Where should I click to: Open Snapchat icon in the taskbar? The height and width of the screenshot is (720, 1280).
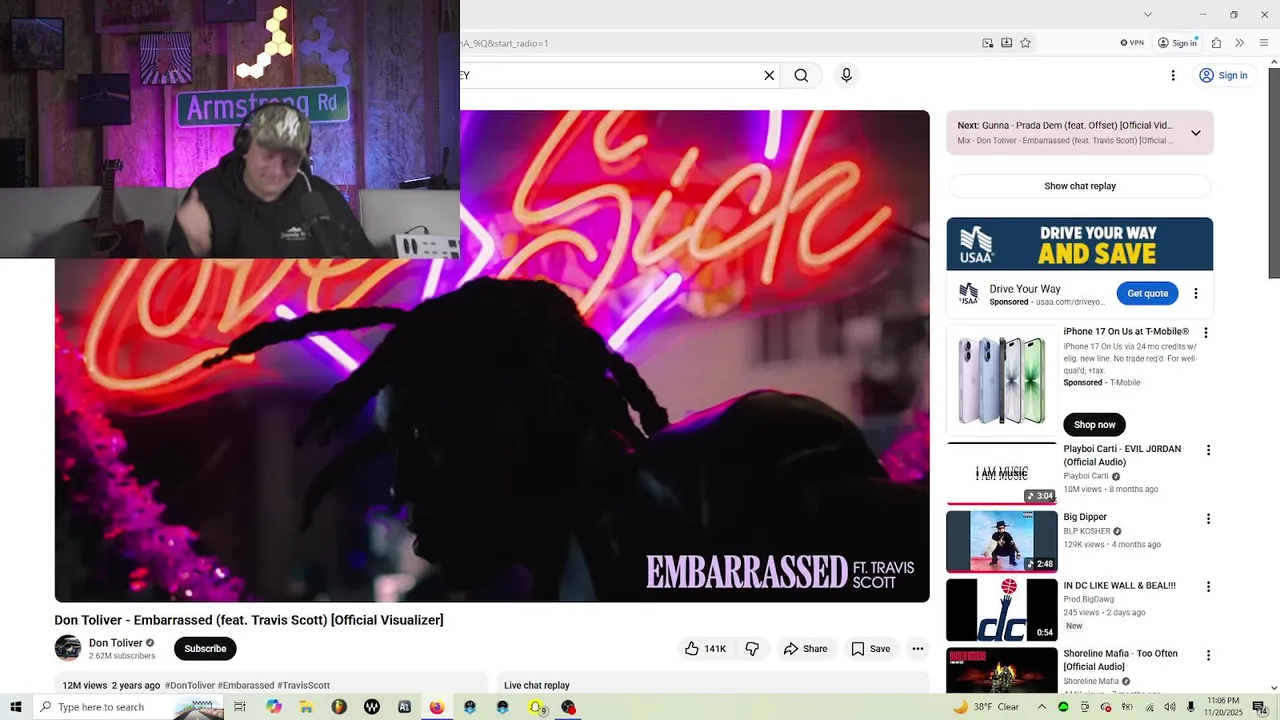click(x=536, y=707)
